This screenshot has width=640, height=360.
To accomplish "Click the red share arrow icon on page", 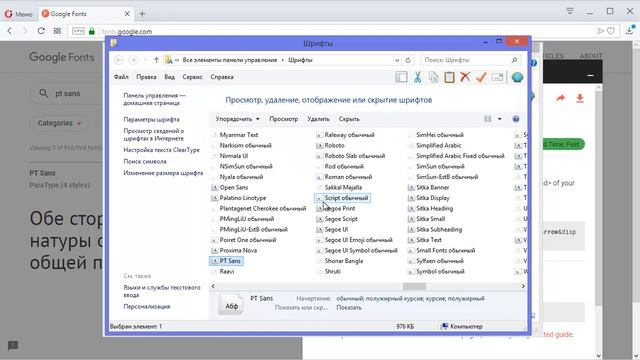I will pos(560,98).
